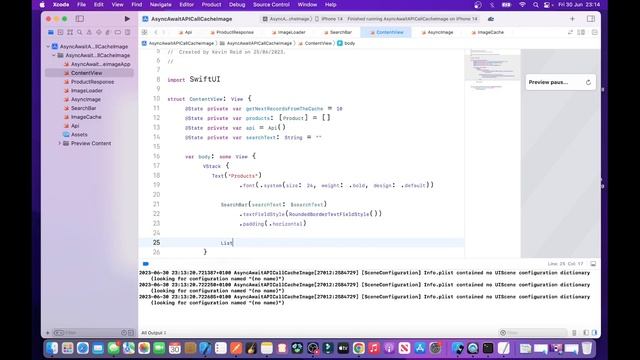Select Api file in navigator
640x360 pixels.
pyautogui.click(x=72, y=126)
